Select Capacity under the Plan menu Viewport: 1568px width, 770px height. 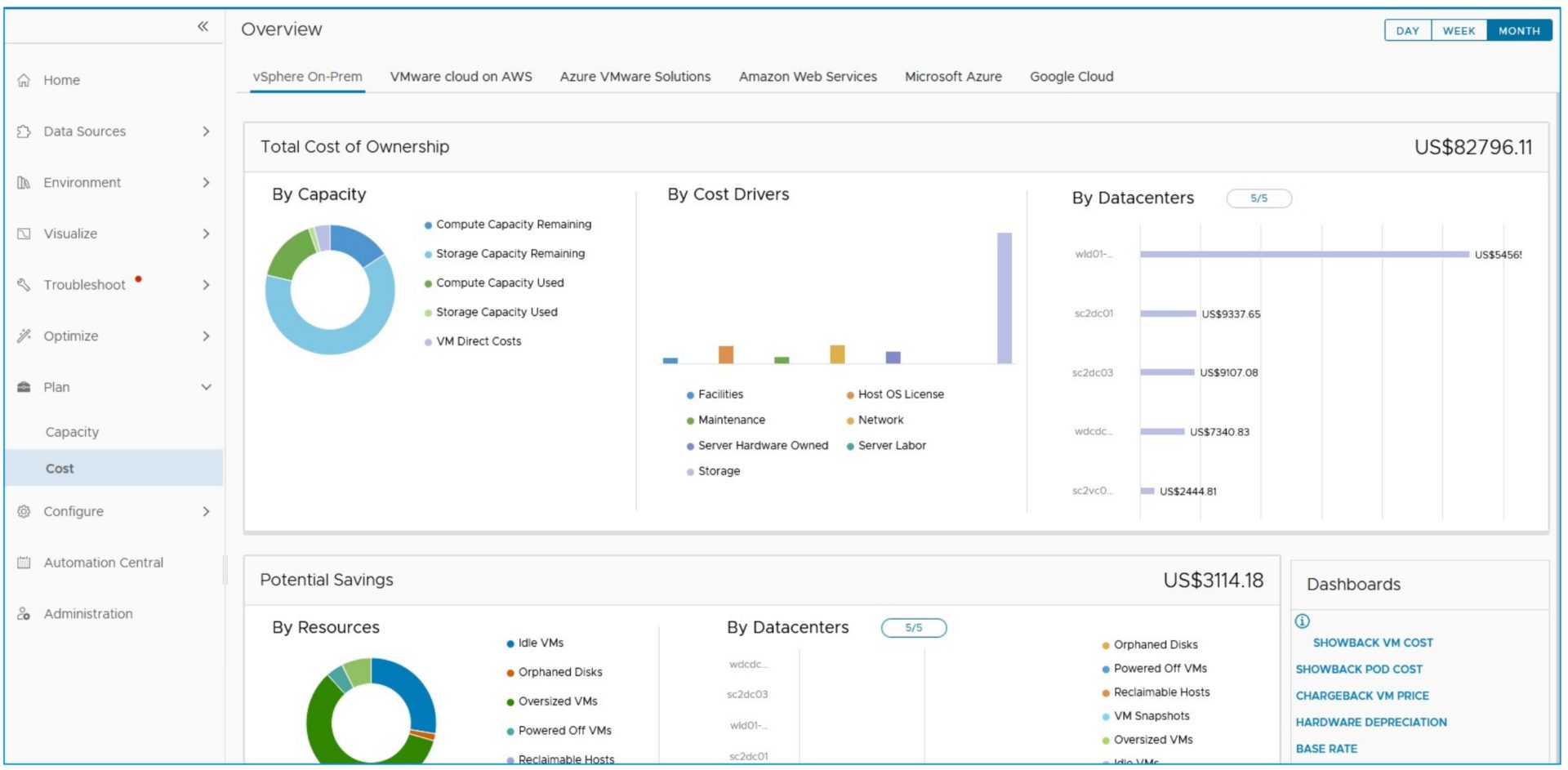(72, 432)
